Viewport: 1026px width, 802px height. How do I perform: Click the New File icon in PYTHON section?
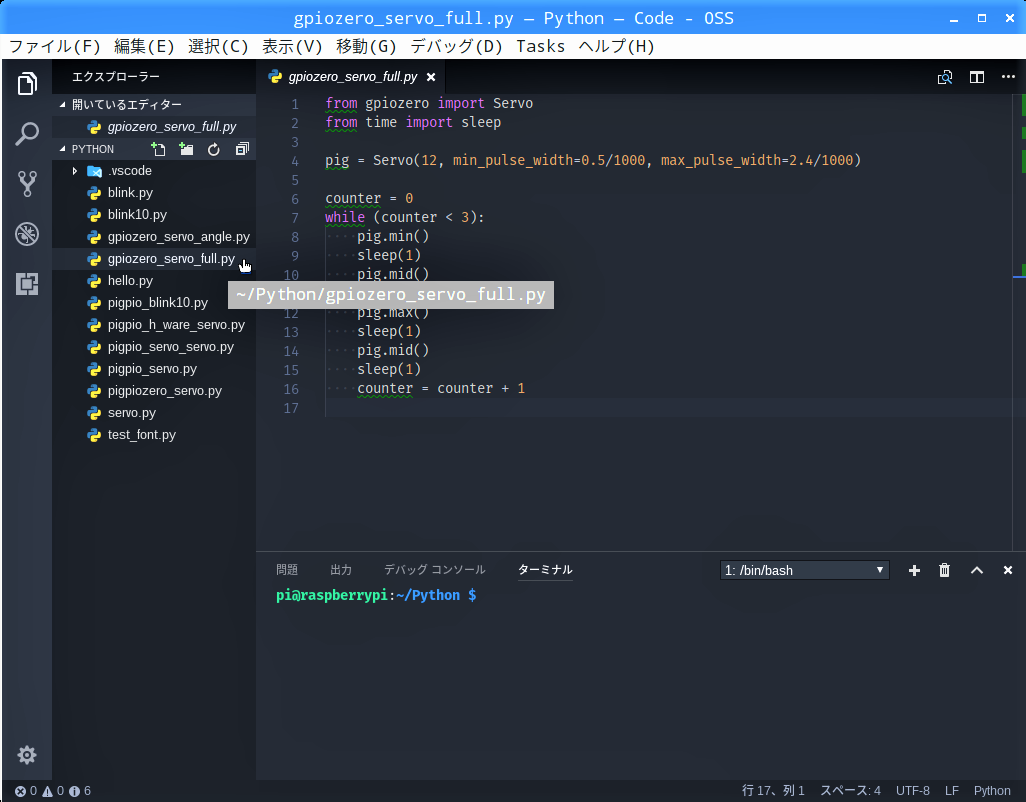158,149
